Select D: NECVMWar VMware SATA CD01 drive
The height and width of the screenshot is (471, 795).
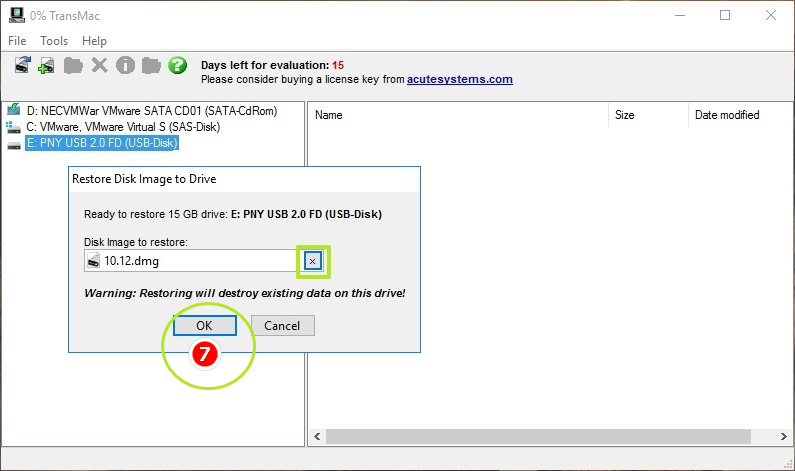[x=152, y=111]
